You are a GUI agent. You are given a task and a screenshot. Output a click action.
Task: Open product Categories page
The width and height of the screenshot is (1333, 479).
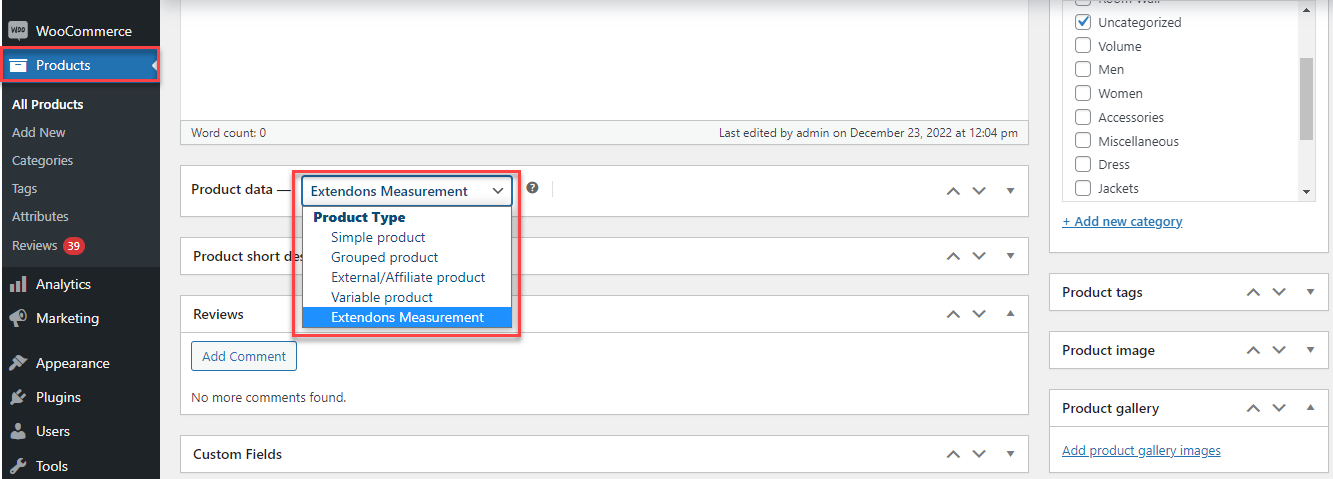[43, 160]
